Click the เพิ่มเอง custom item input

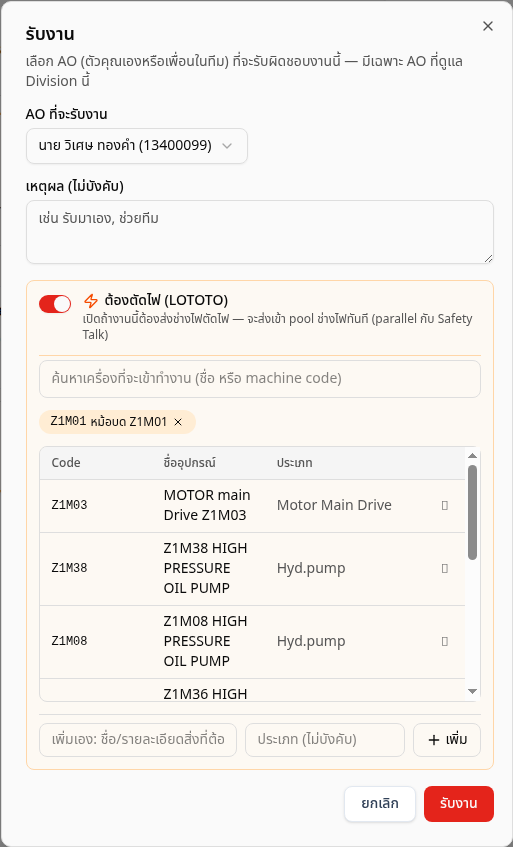pyautogui.click(x=138, y=740)
